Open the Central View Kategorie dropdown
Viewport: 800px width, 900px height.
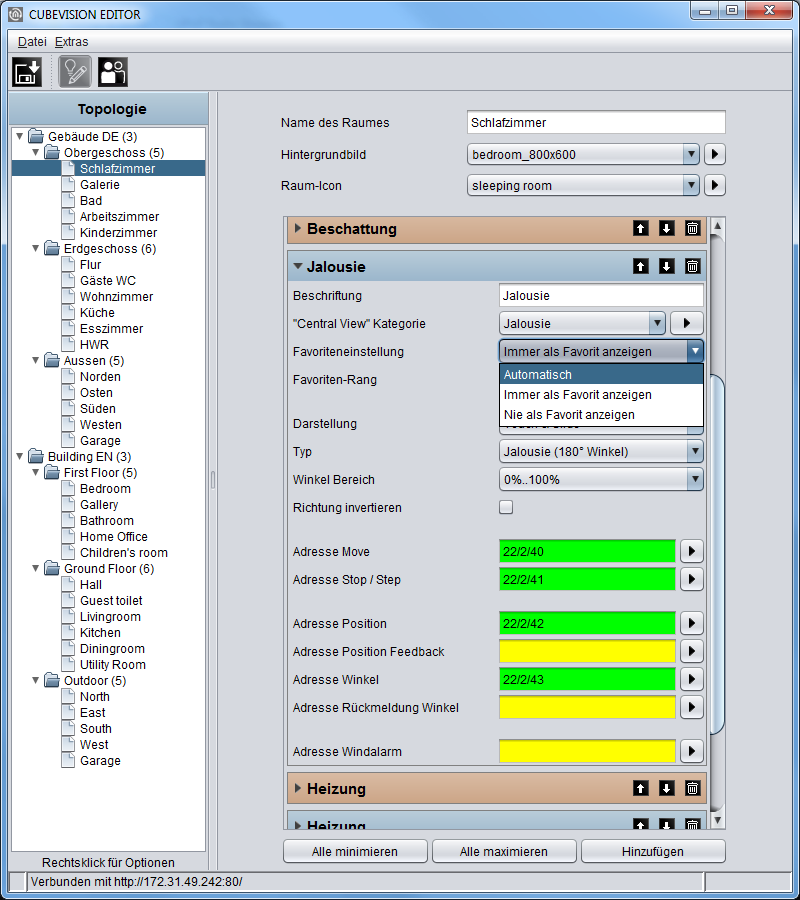(657, 323)
